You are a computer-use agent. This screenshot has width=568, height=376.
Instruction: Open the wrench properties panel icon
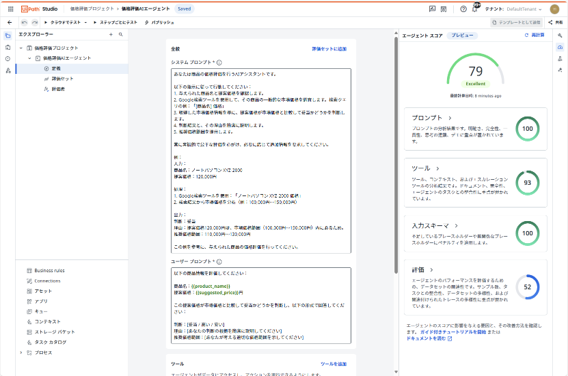coord(560,35)
